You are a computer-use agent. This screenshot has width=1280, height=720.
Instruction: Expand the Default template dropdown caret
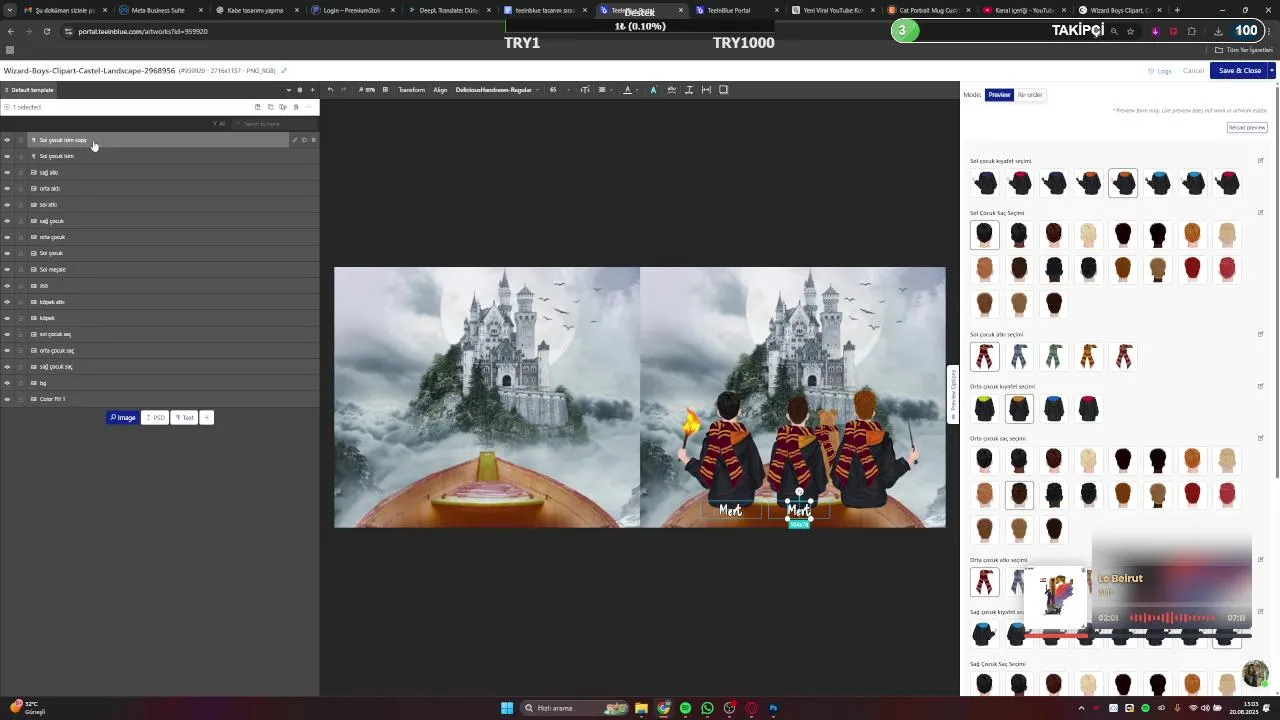(289, 90)
